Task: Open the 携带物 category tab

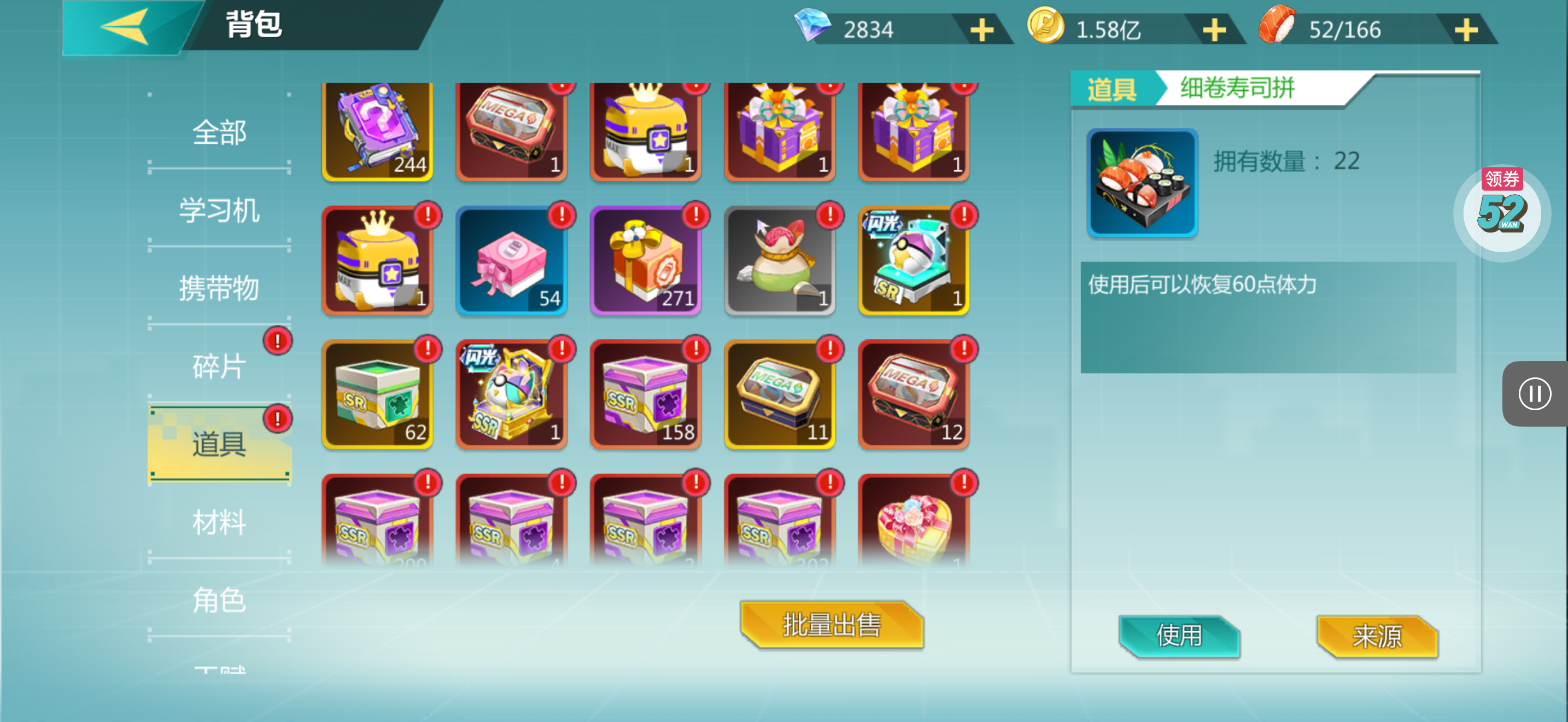Action: (219, 288)
